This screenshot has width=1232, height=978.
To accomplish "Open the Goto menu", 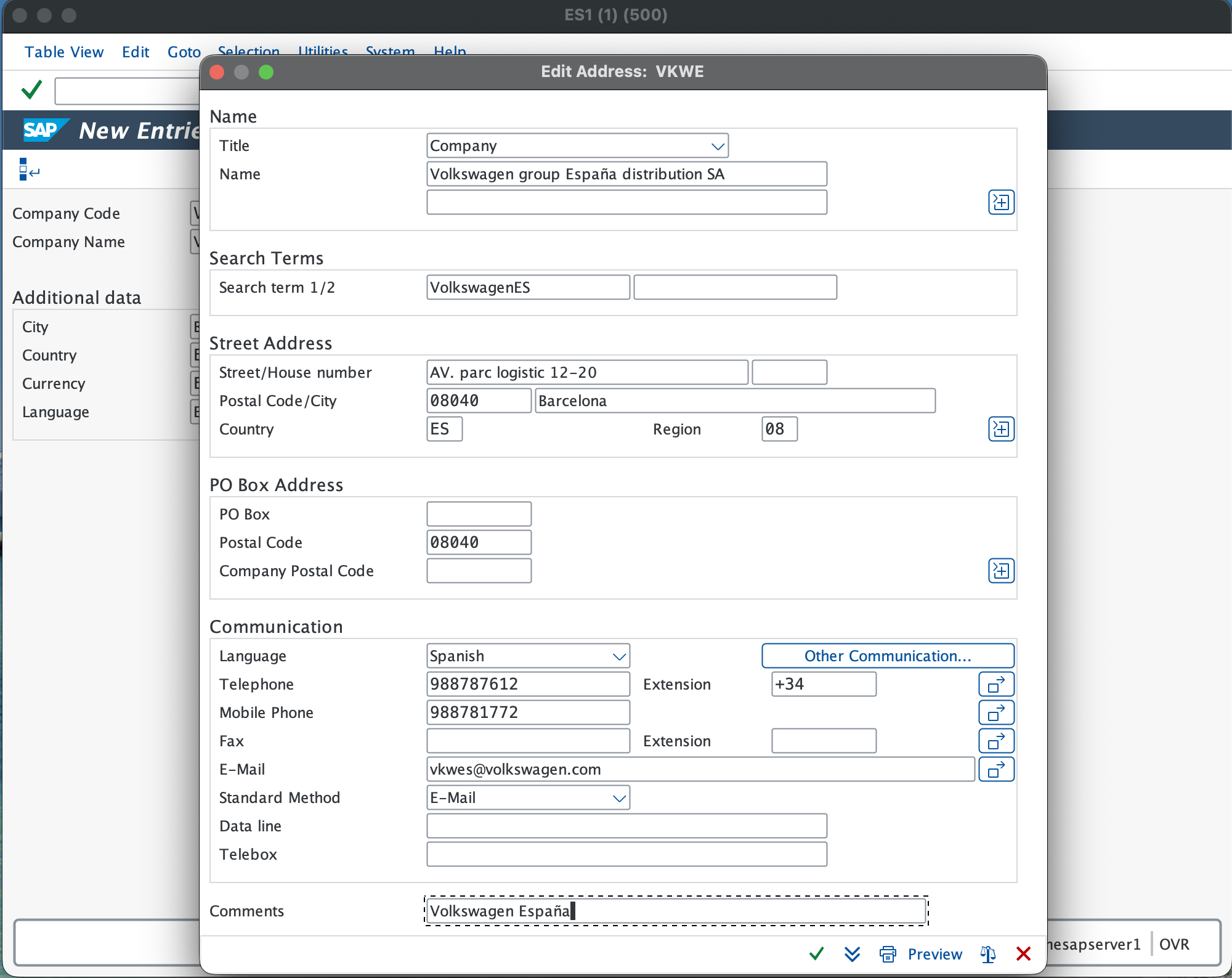I will pyautogui.click(x=184, y=52).
